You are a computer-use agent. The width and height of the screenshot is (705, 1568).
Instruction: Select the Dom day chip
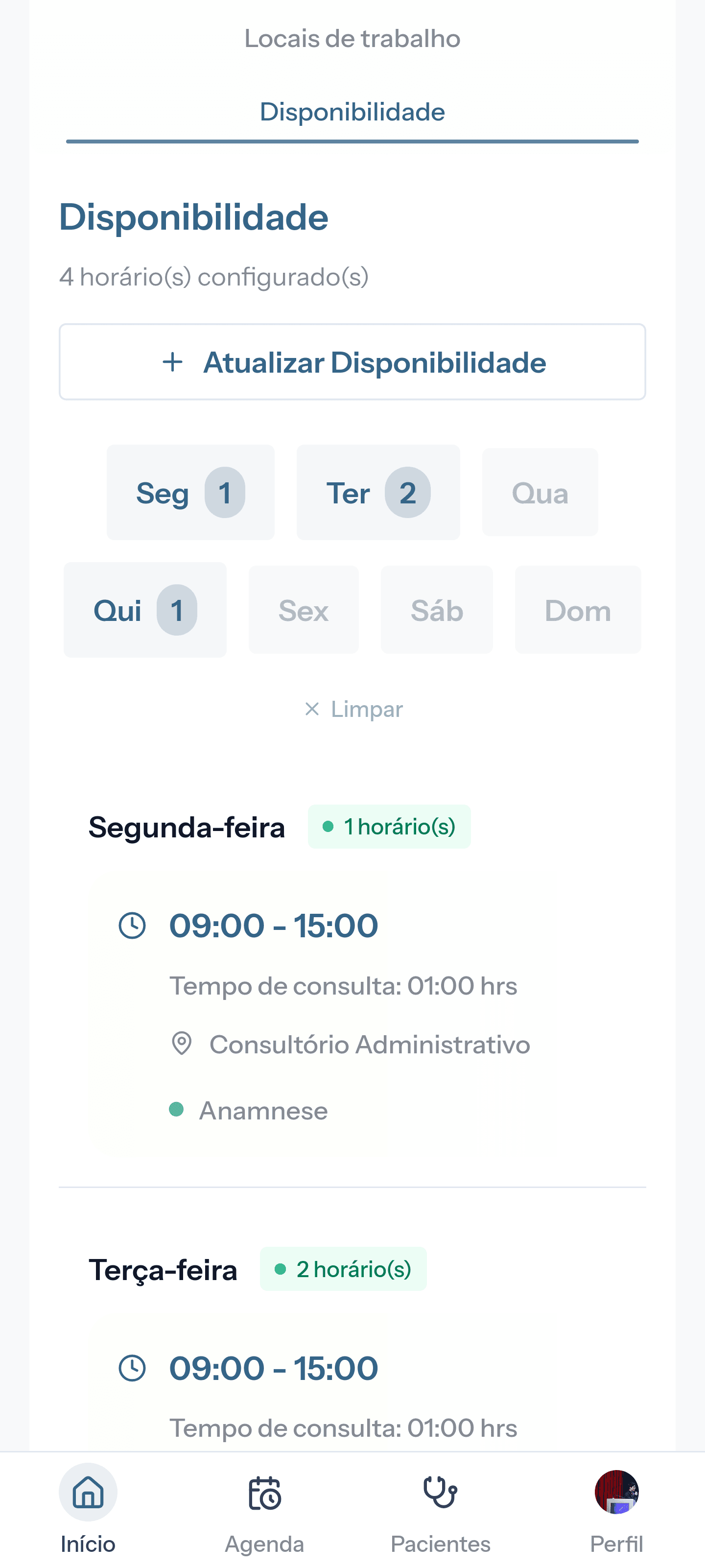[x=578, y=610]
